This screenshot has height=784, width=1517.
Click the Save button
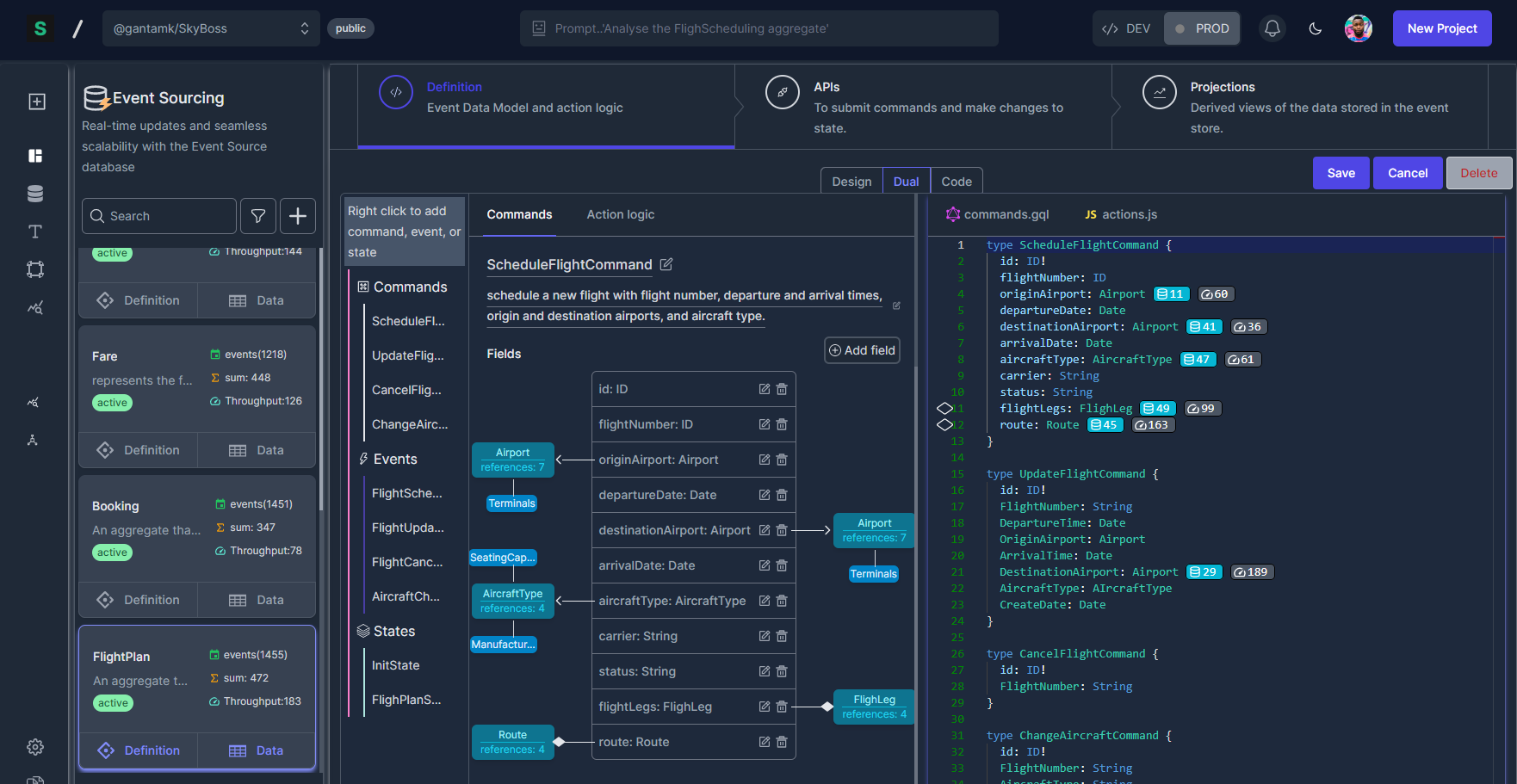1341,172
